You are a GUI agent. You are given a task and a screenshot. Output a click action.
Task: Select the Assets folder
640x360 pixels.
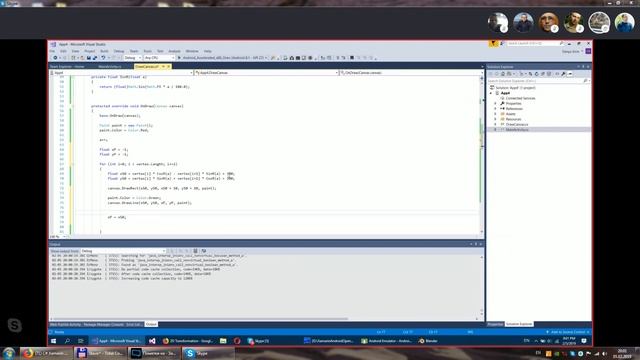[x=511, y=114]
